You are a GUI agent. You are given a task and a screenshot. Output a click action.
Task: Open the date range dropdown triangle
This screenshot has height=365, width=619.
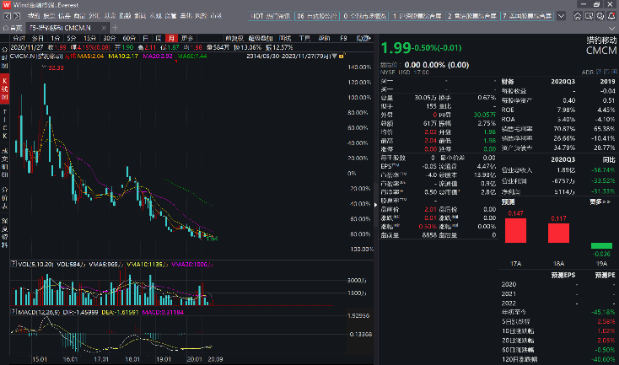[x=334, y=56]
